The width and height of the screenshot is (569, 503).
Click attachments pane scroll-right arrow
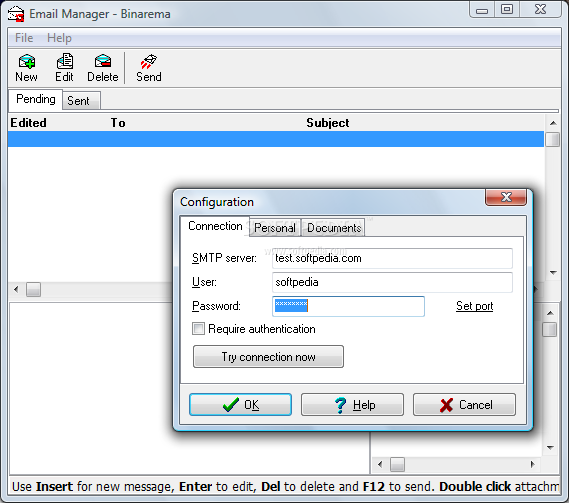click(533, 465)
